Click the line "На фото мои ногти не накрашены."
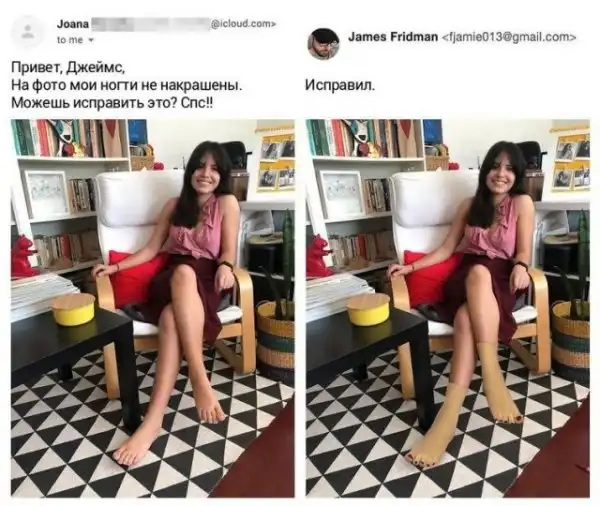This screenshot has height=506, width=600. [127, 85]
